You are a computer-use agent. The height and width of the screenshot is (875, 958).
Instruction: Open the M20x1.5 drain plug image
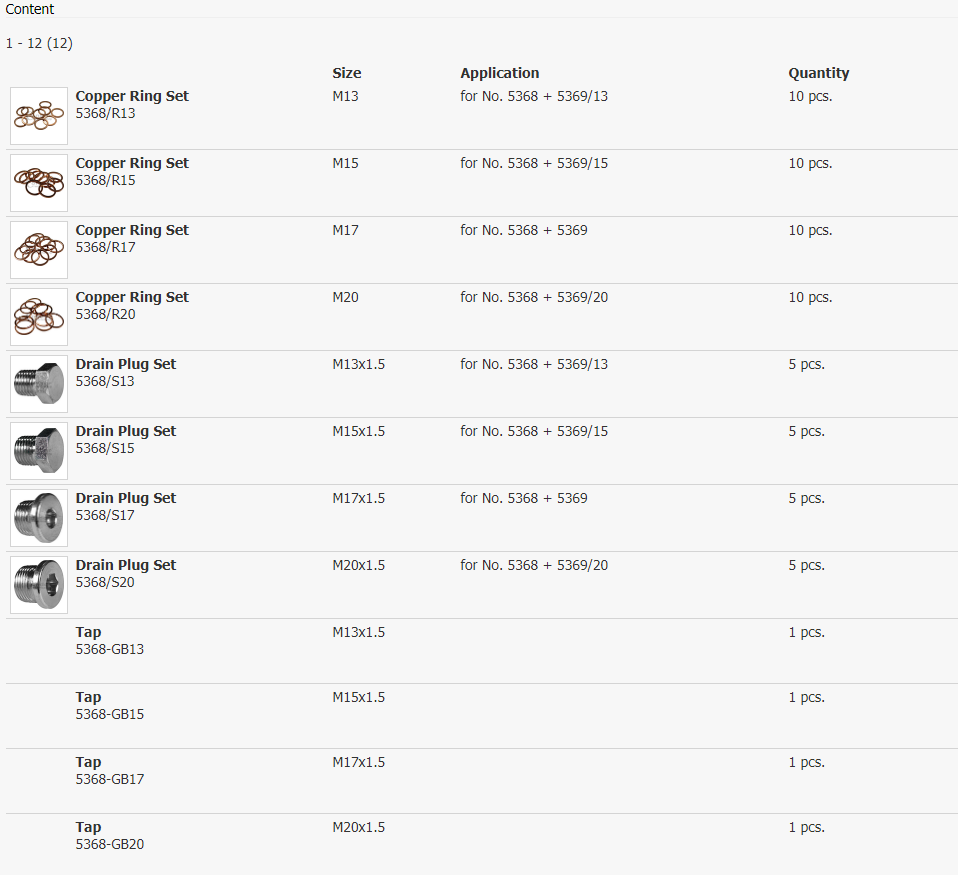38,585
